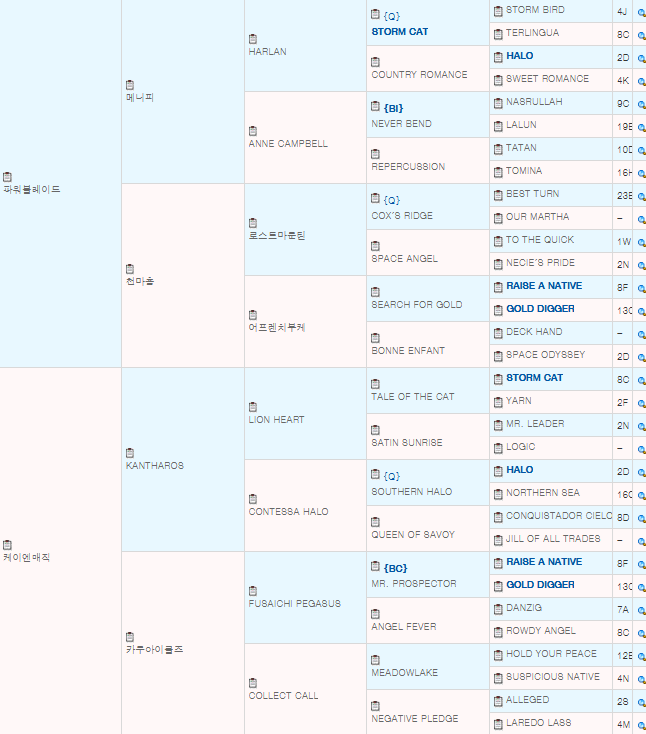Open the 케이엔매직 dam entry
The height and width of the screenshot is (734, 646).
[25, 557]
